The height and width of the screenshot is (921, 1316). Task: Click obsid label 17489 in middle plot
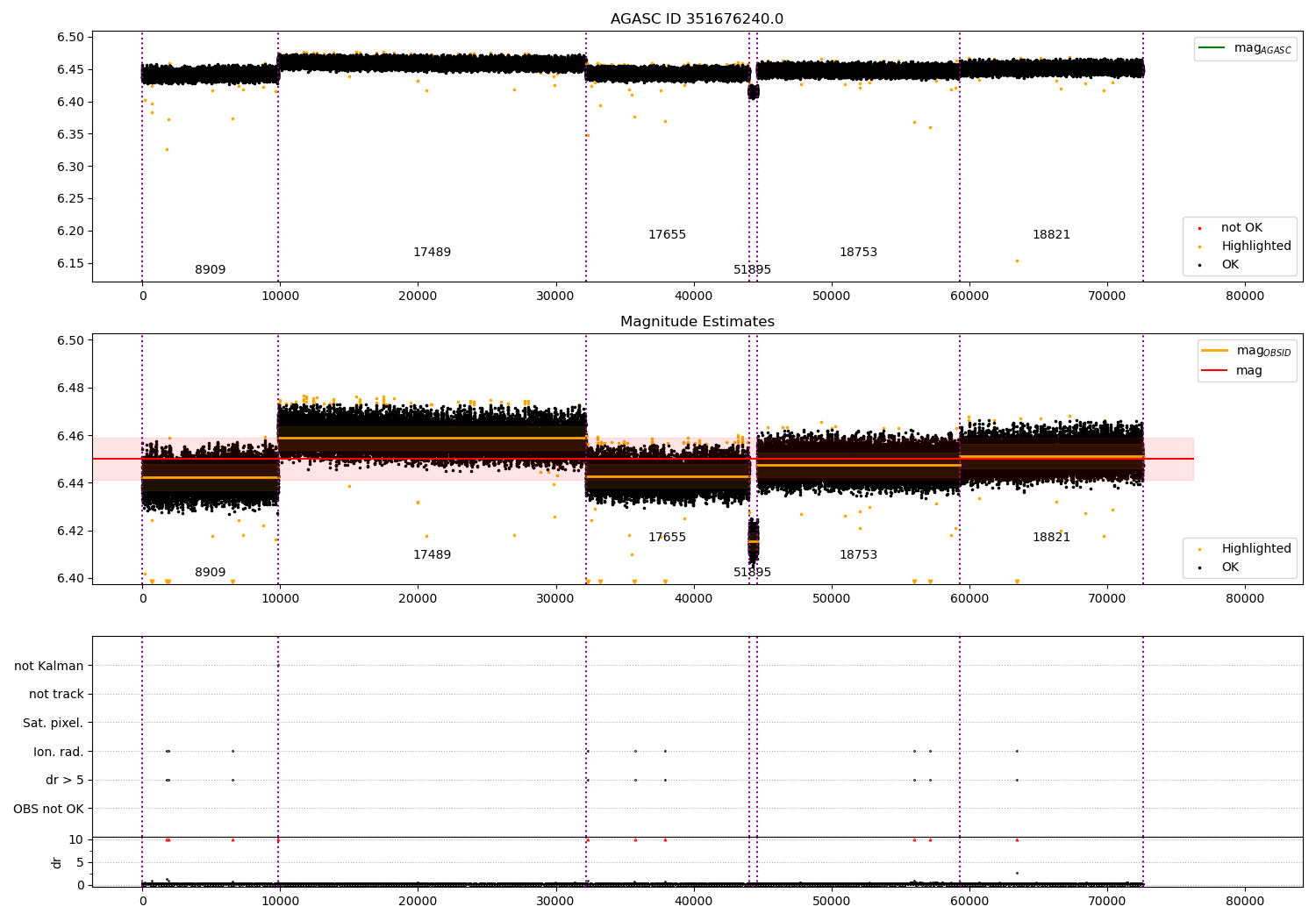[x=432, y=555]
